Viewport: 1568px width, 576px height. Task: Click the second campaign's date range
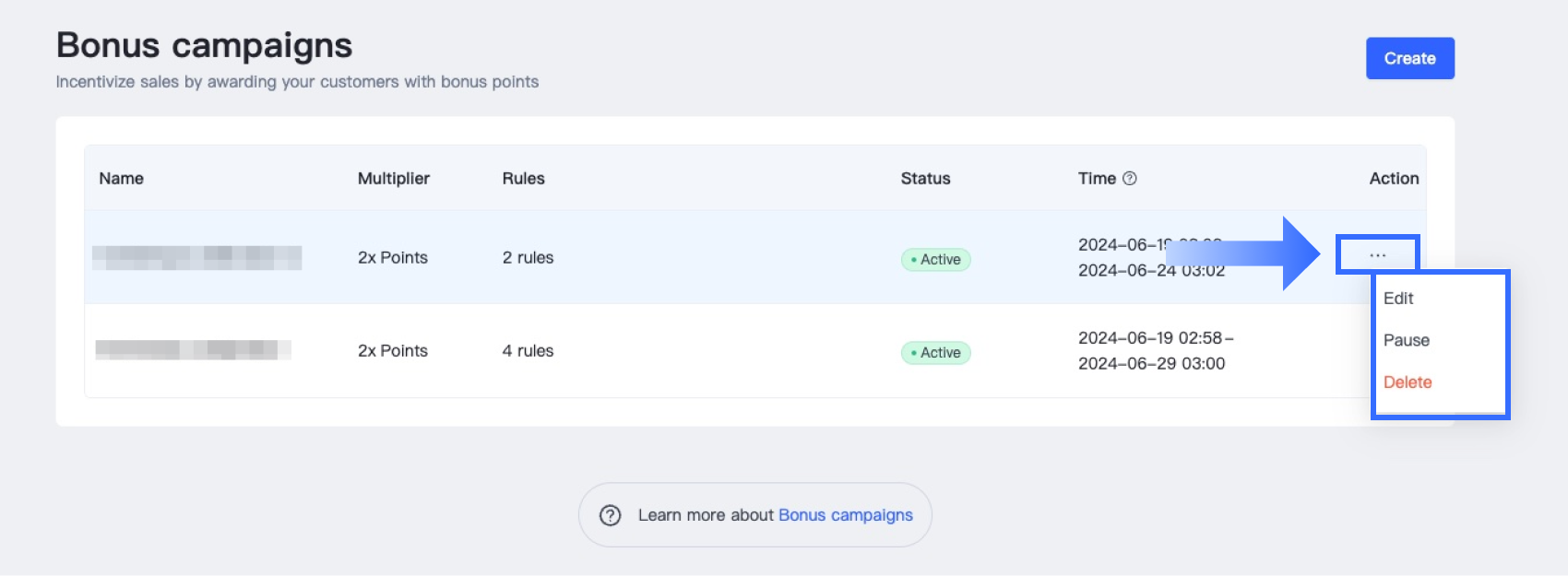(1154, 351)
